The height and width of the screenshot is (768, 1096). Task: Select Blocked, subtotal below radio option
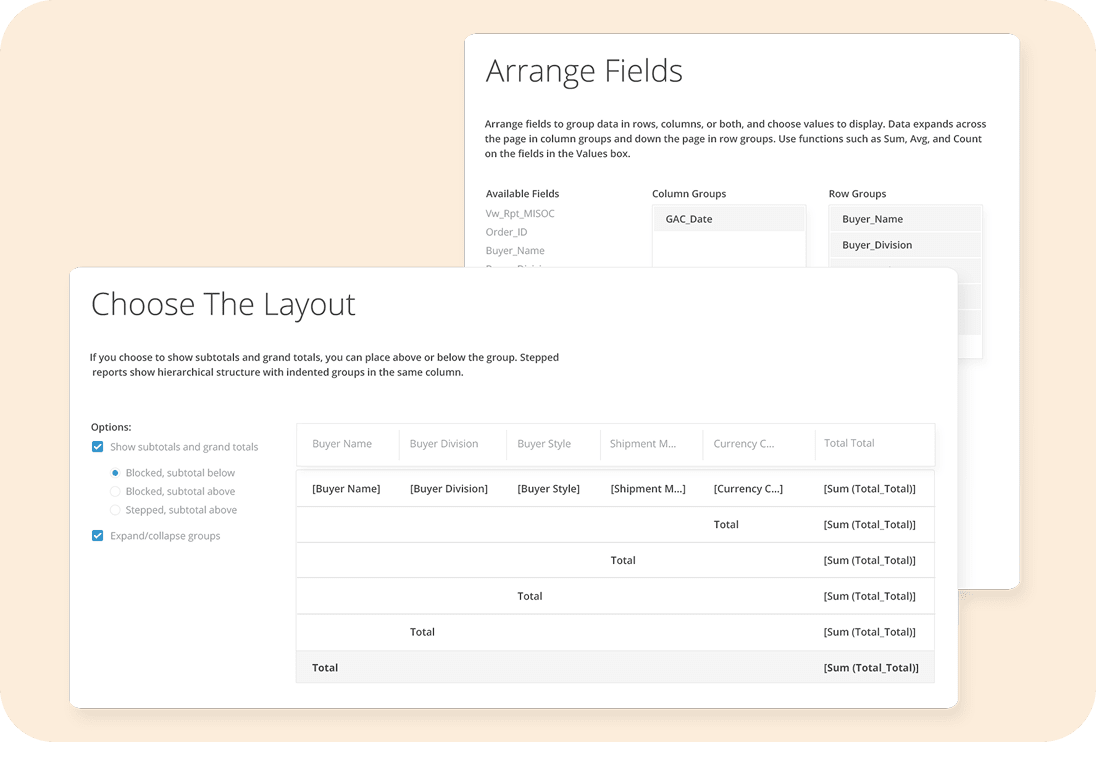[115, 473]
